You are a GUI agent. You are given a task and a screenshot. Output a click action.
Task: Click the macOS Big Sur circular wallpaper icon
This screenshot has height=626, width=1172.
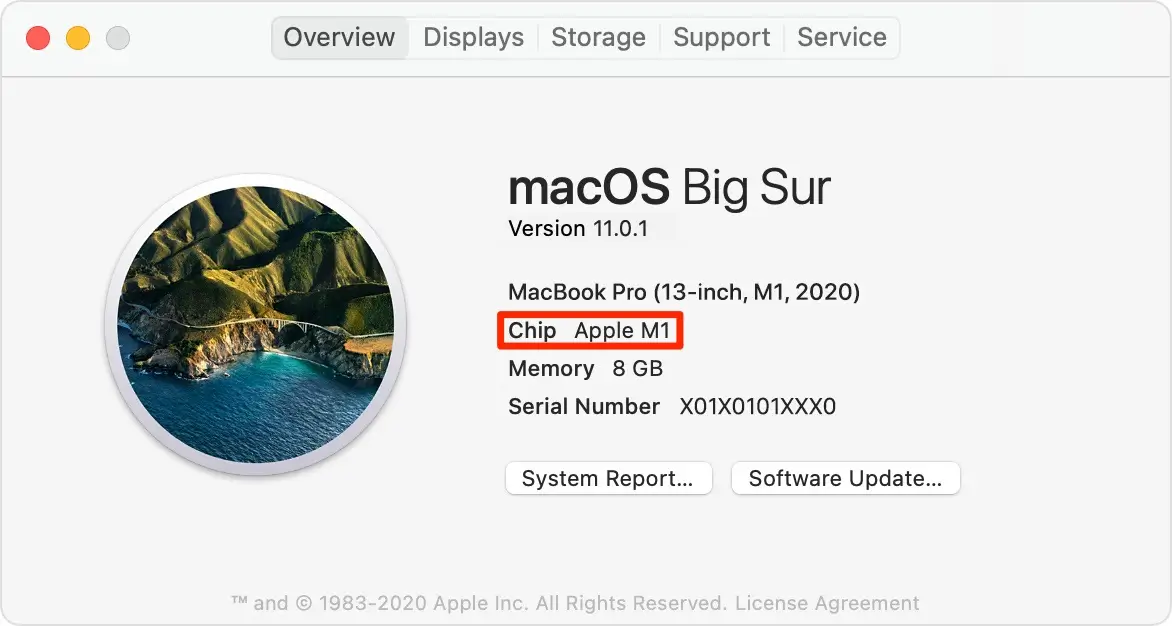(256, 325)
